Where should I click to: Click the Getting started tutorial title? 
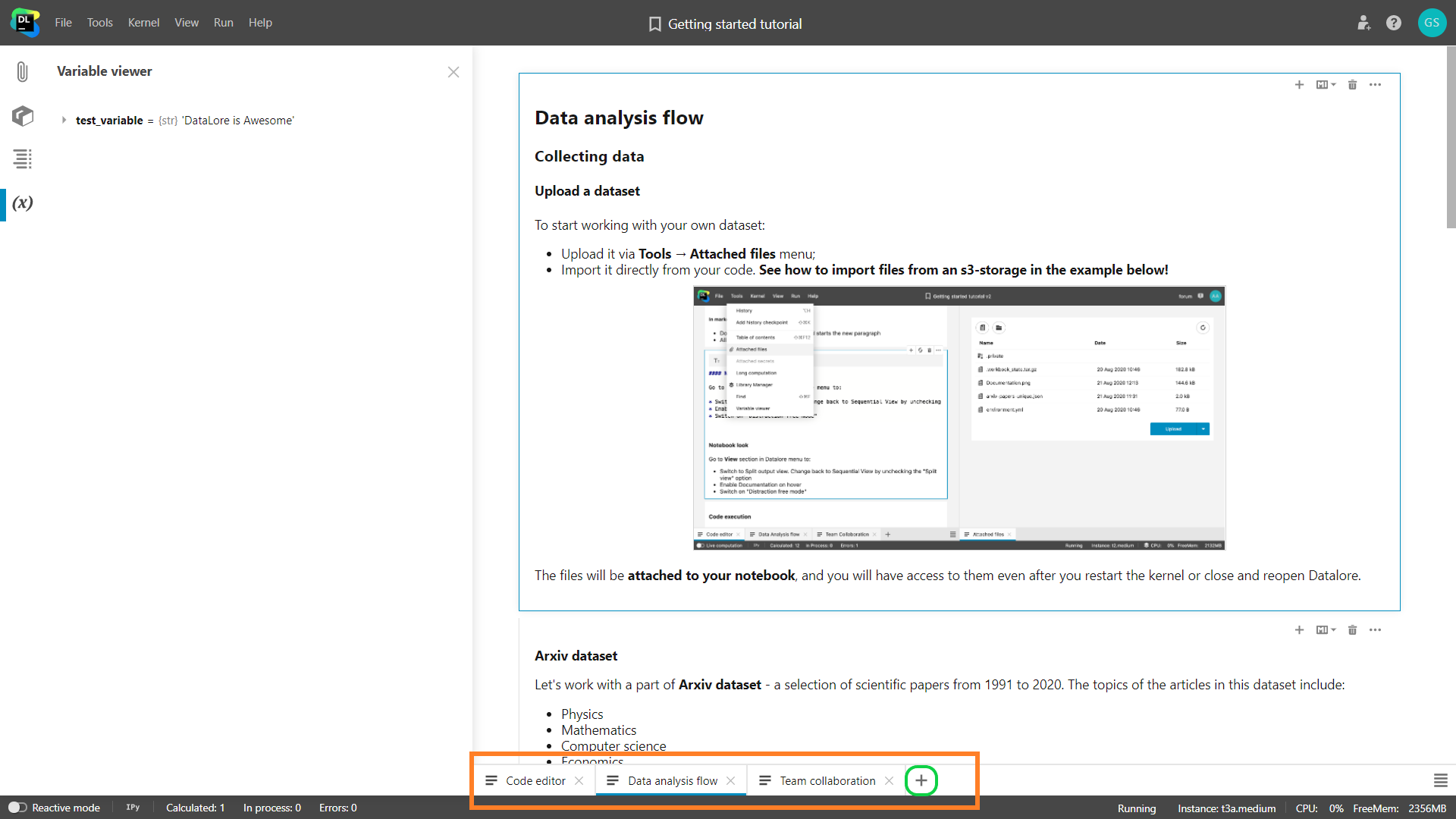(x=735, y=24)
